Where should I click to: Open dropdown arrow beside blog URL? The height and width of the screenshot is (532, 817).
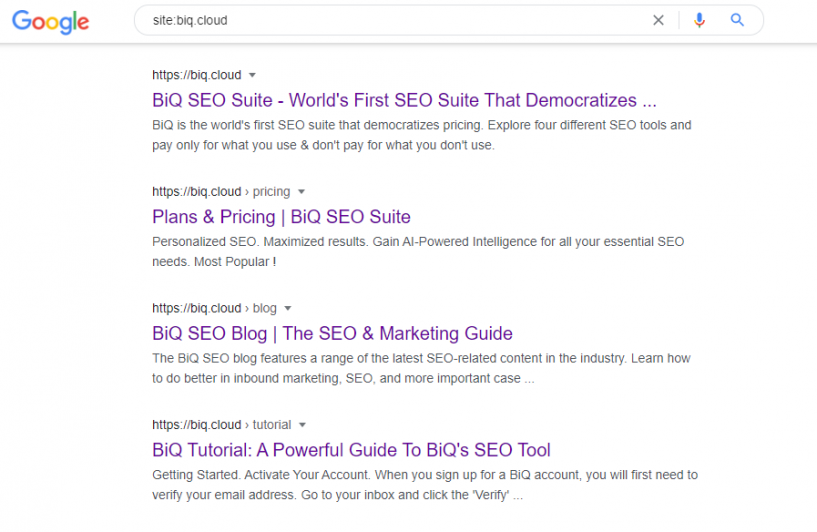click(x=288, y=308)
